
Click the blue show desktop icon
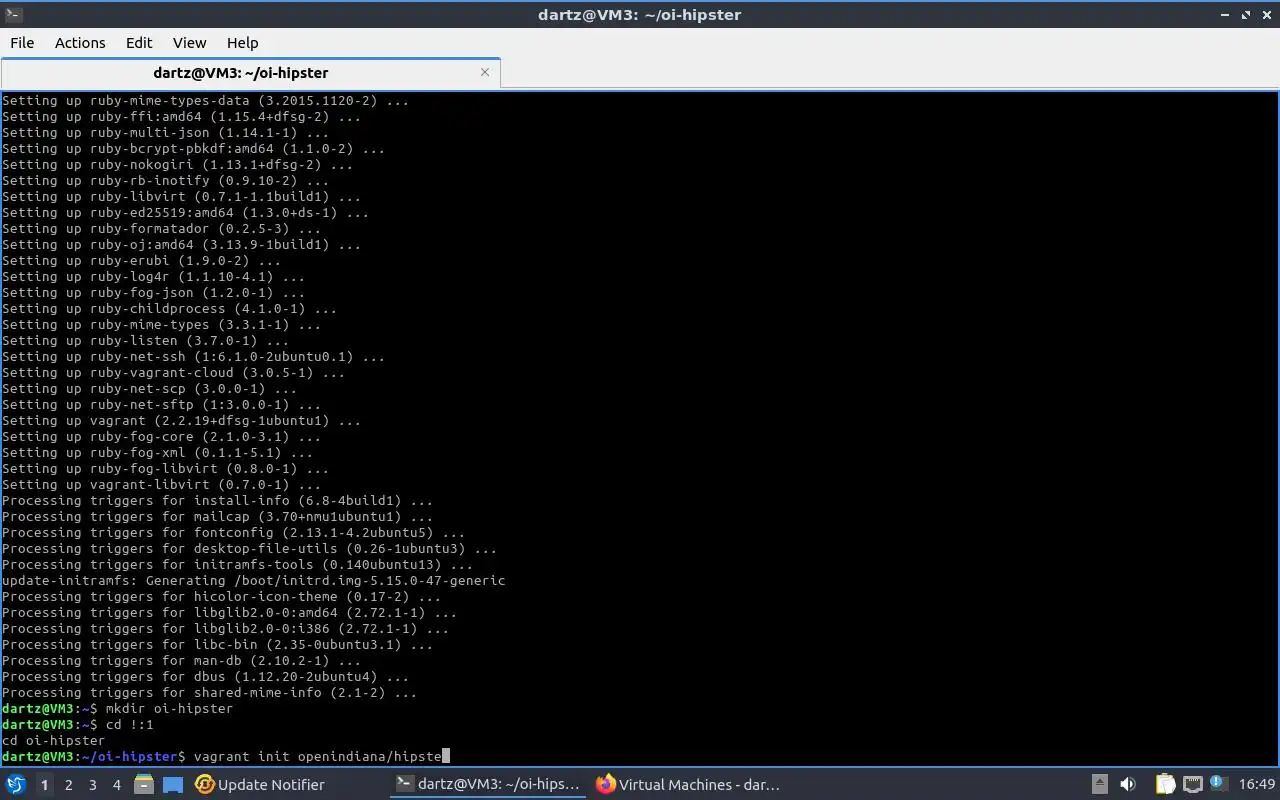click(x=173, y=785)
